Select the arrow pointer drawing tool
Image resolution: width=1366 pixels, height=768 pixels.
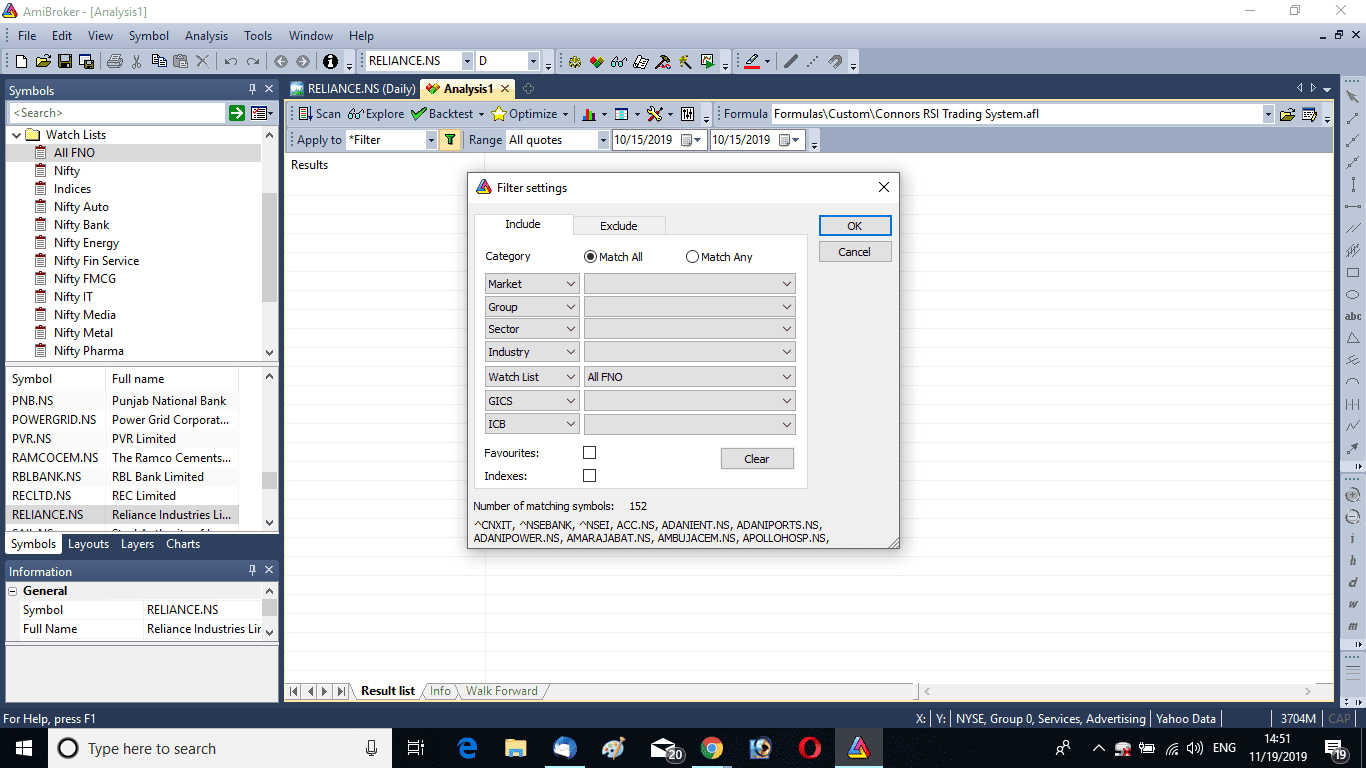(1353, 97)
